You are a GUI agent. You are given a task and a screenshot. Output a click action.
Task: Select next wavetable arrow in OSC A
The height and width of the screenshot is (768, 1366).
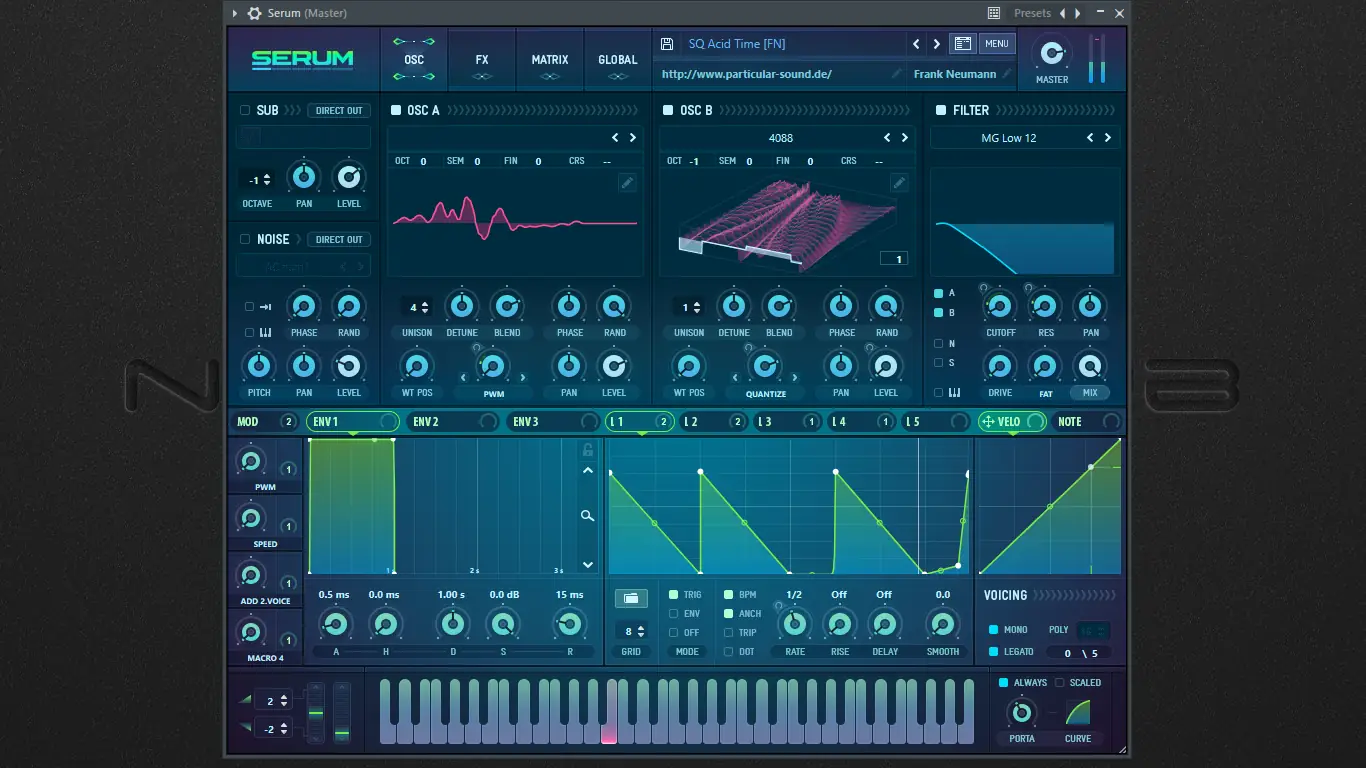[633, 138]
